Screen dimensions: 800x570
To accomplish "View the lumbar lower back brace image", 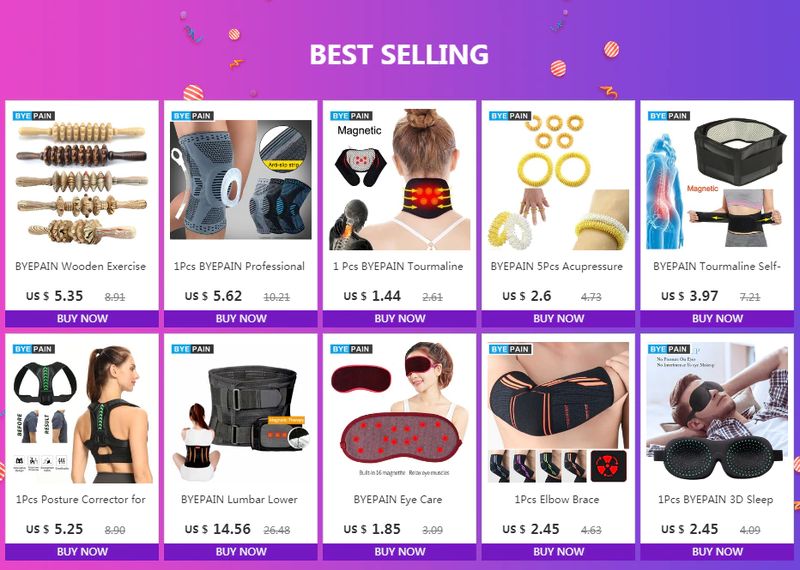I will [x=240, y=412].
